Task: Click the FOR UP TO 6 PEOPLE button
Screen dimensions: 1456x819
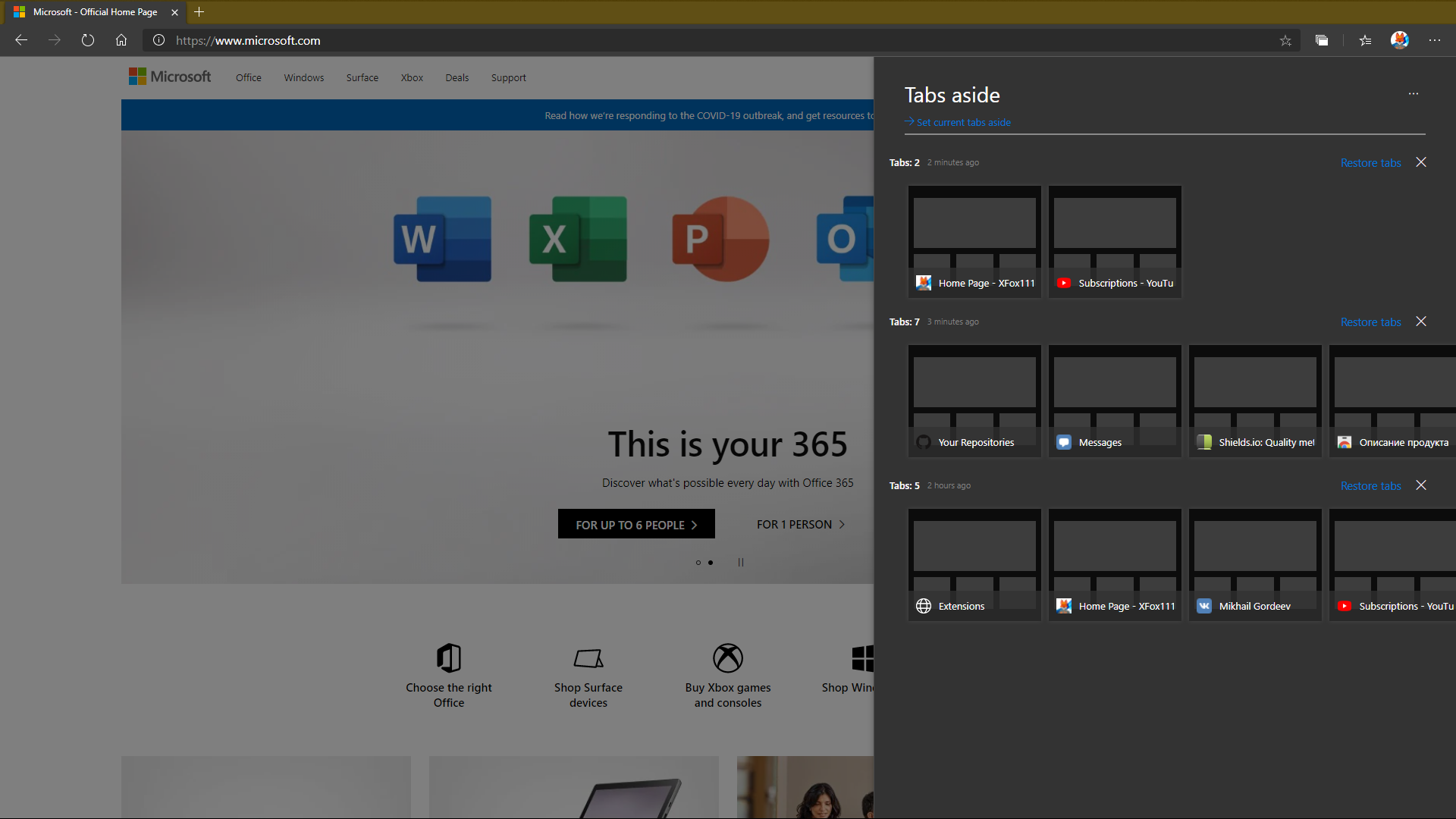Action: coord(636,524)
